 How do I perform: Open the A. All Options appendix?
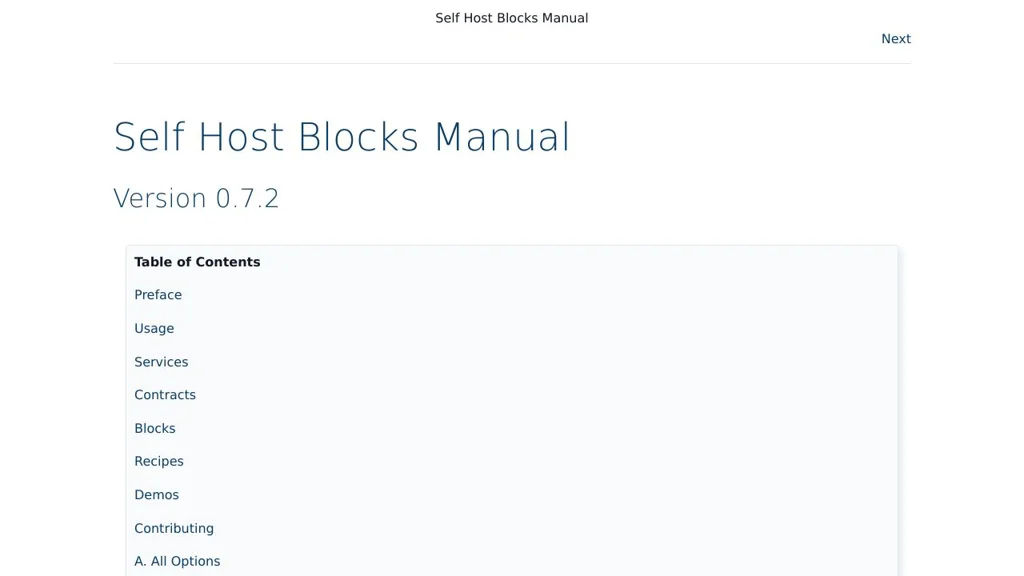(x=177, y=561)
